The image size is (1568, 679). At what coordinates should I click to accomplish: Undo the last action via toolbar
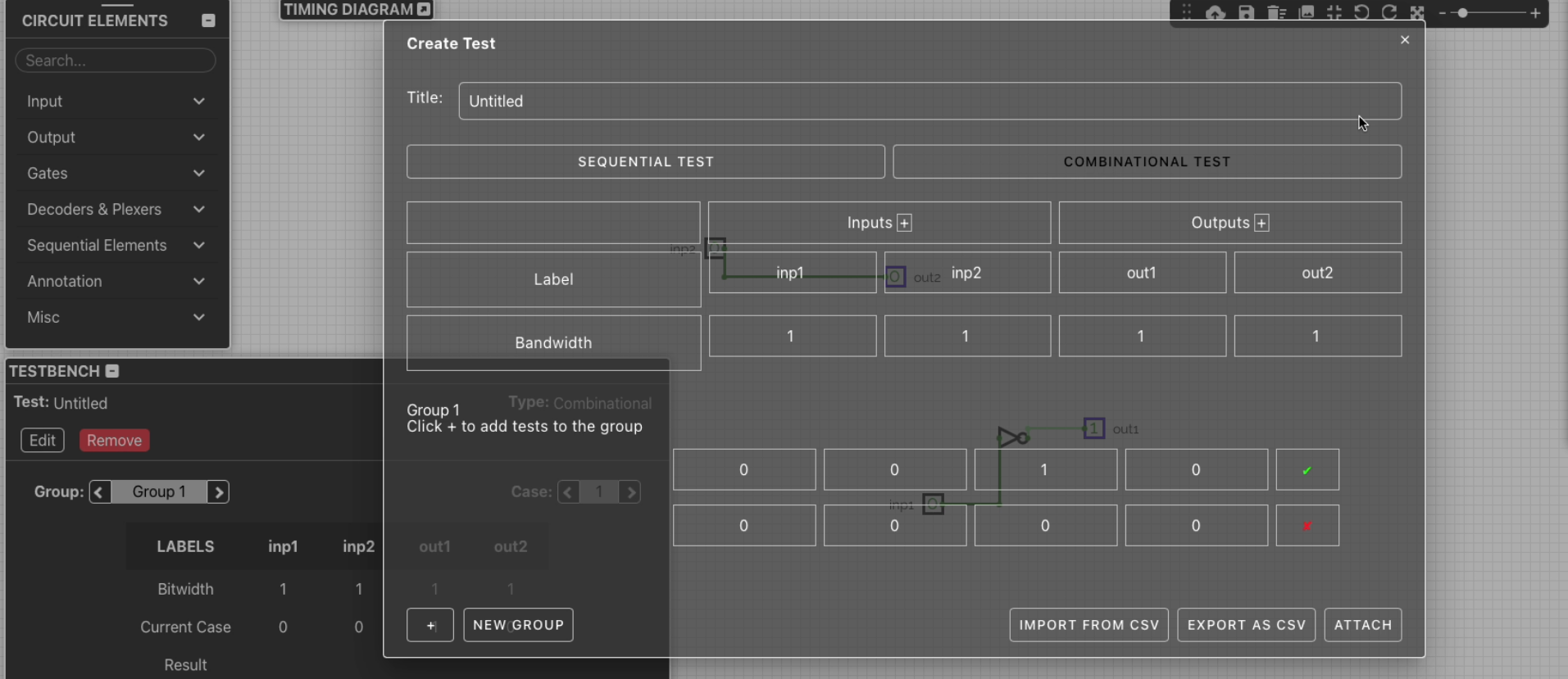click(1361, 12)
